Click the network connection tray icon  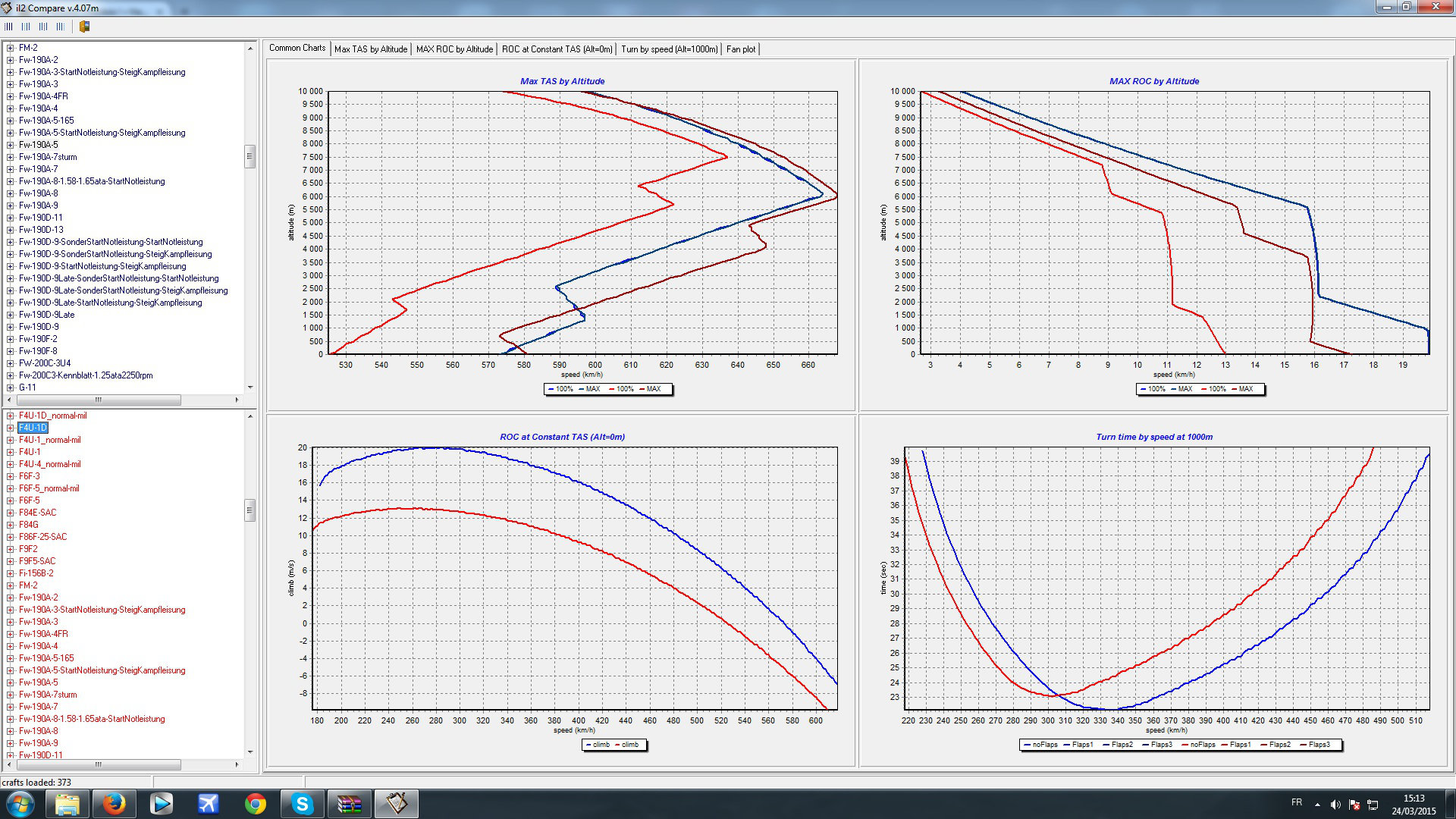point(1373,805)
